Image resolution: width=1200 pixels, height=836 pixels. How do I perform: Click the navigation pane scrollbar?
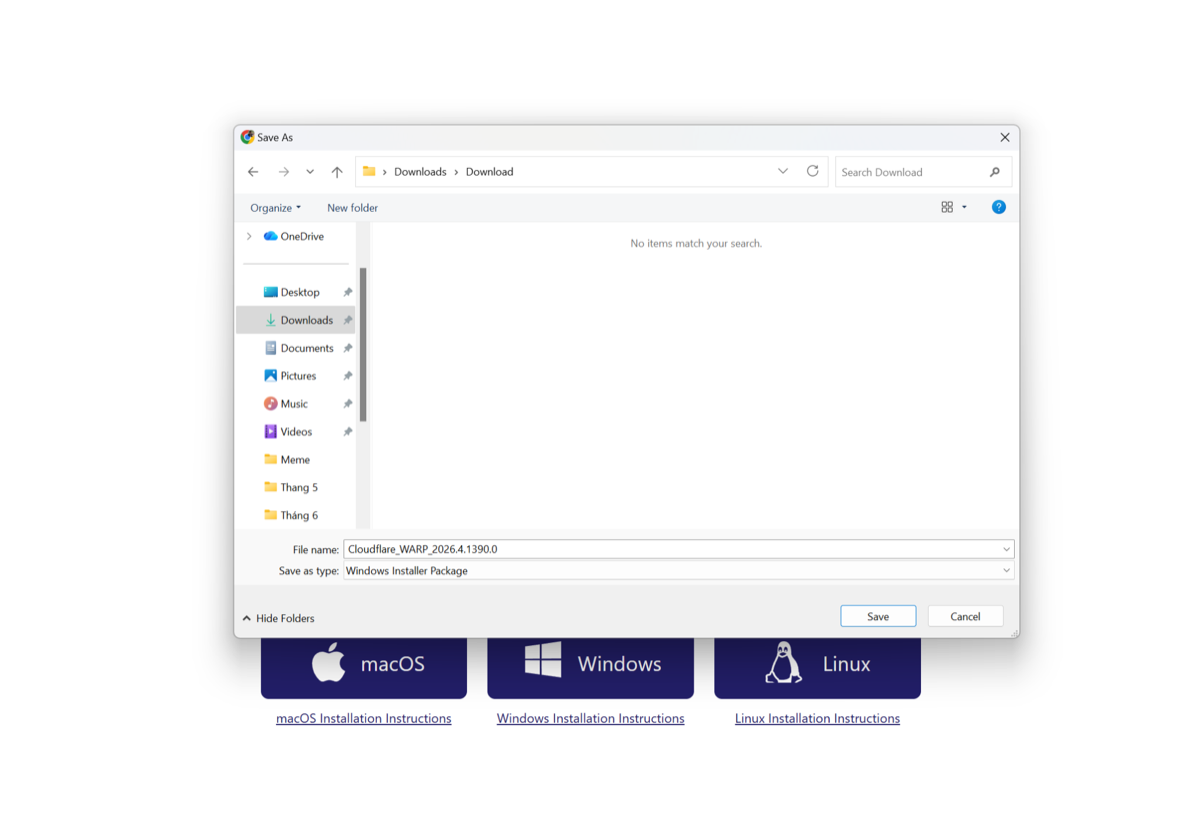(x=363, y=344)
